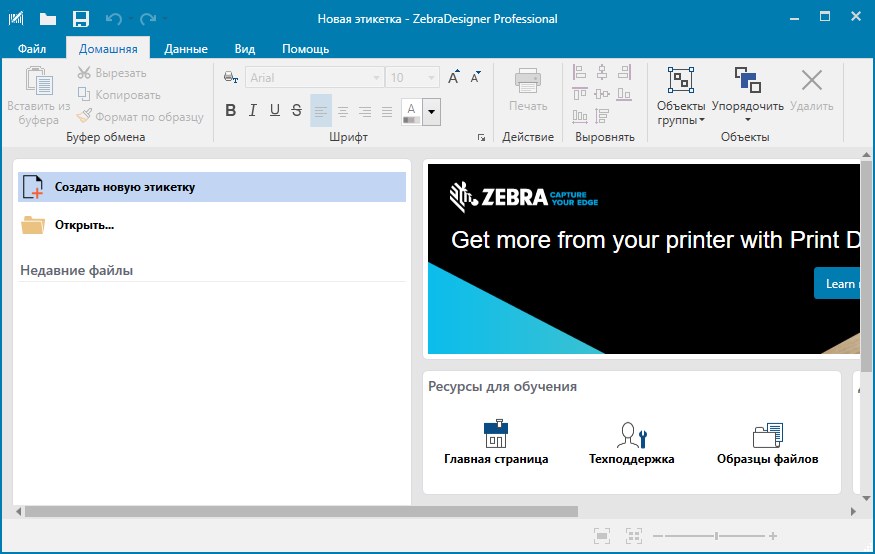Click the font color A swatch
This screenshot has height=554, width=875.
pyautogui.click(x=411, y=112)
